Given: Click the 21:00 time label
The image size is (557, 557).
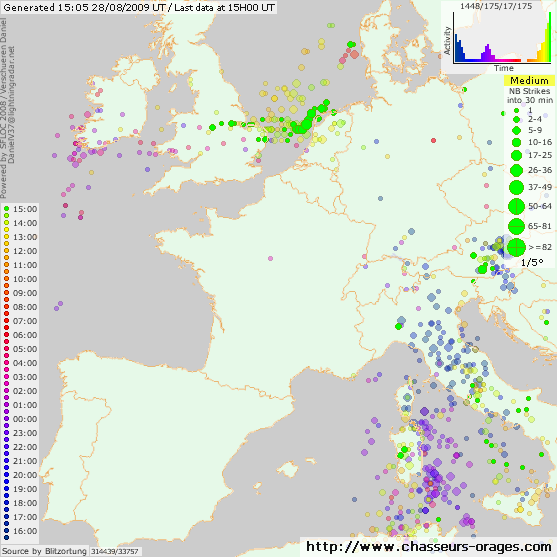Looking at the screenshot, I should pyautogui.click(x=25, y=461).
